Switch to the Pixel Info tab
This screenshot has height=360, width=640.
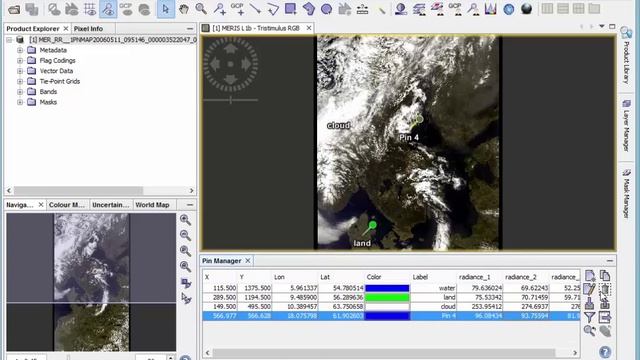(x=88, y=29)
